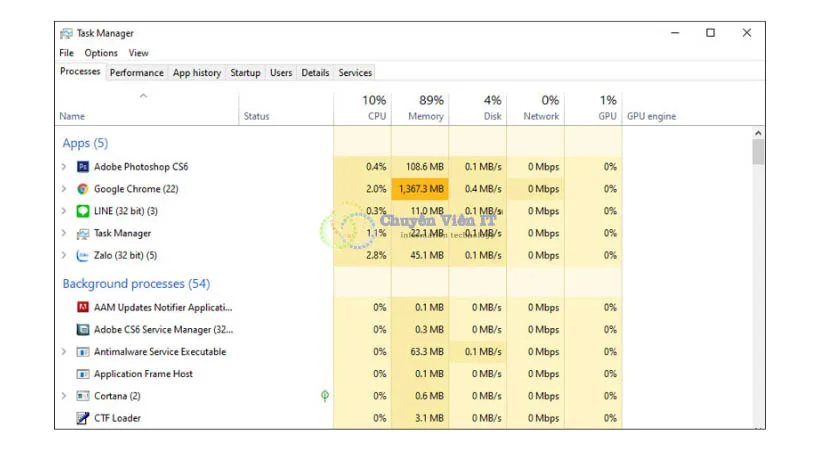Click the Adobe Photoshop CS6 icon
Image resolution: width=820 pixels, height=450 pixels.
(83, 167)
